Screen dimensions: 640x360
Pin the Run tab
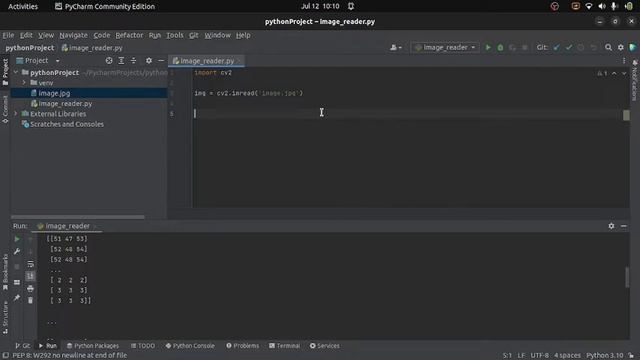point(17,298)
